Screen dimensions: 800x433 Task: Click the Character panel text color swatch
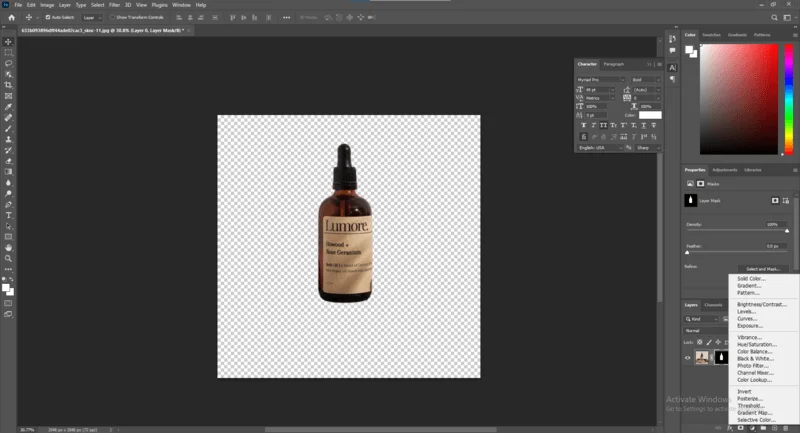tap(650, 115)
